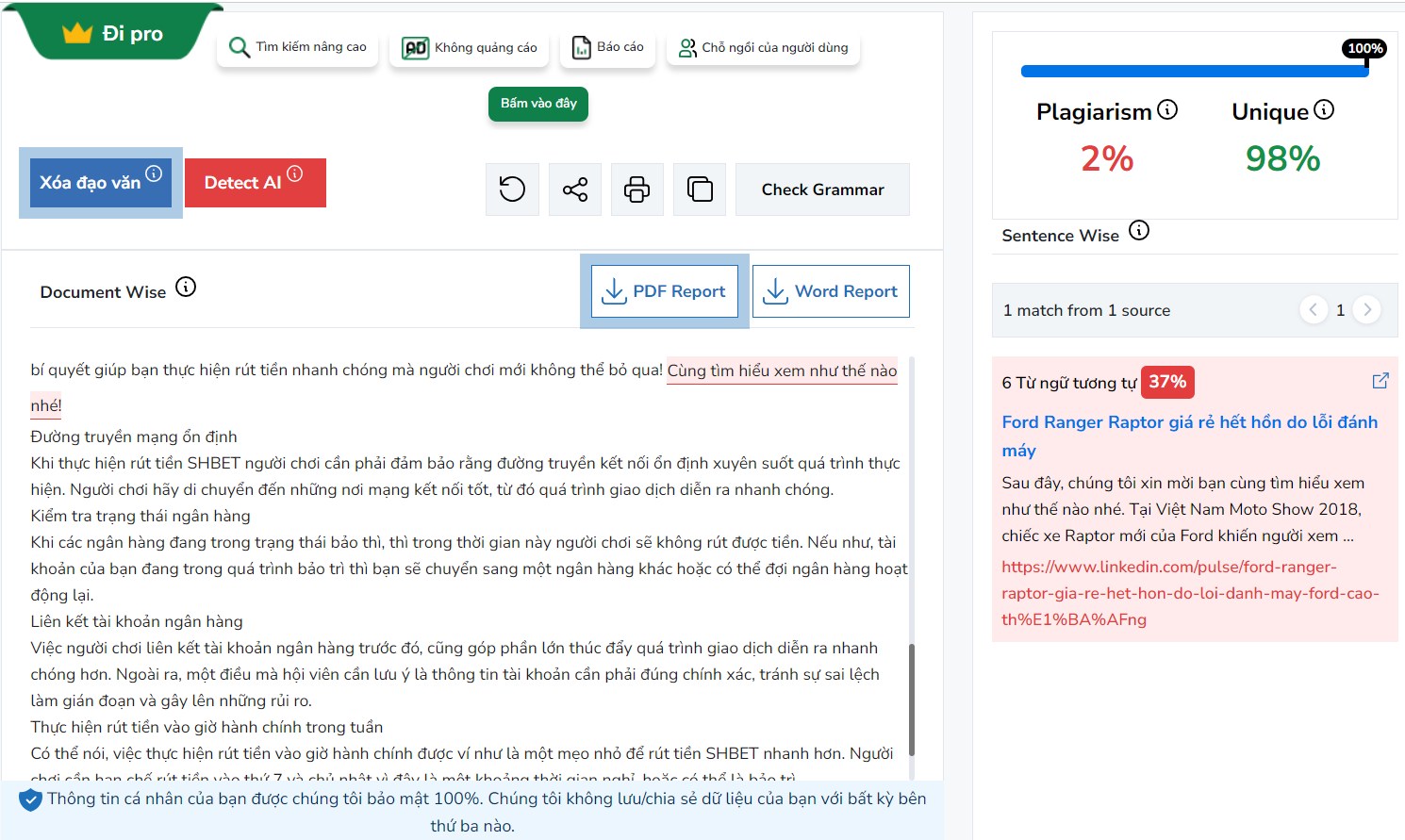Select the Không quảng cáo option
Viewport: 1405px width, 840px height.
(470, 47)
